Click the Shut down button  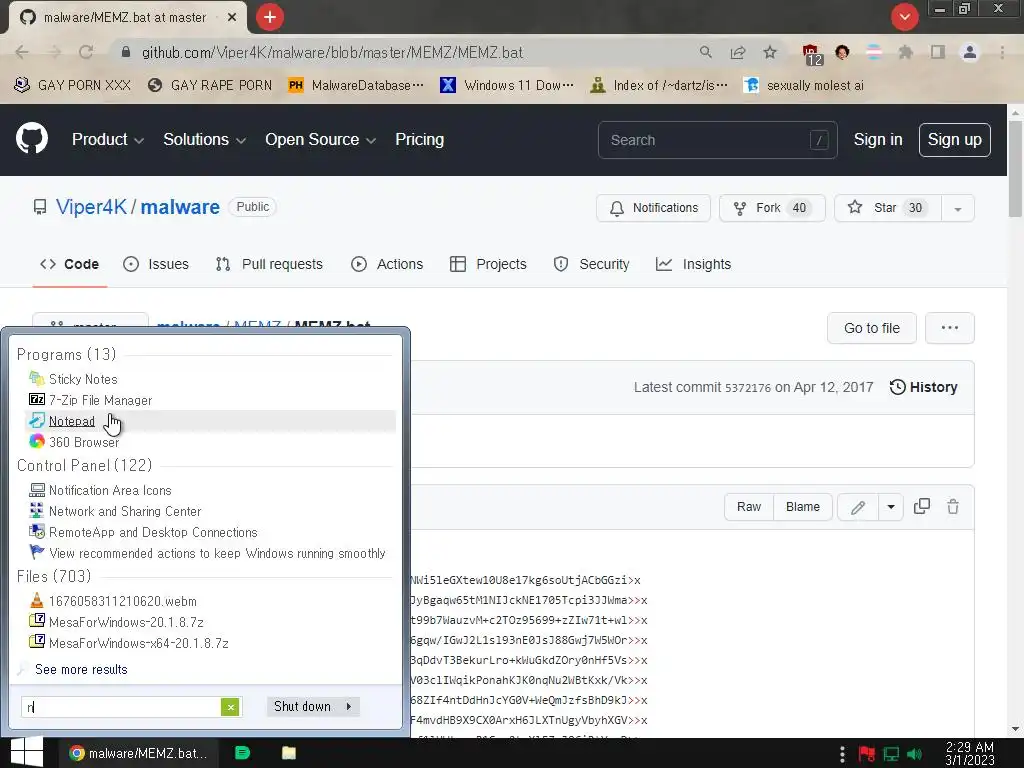[302, 707]
